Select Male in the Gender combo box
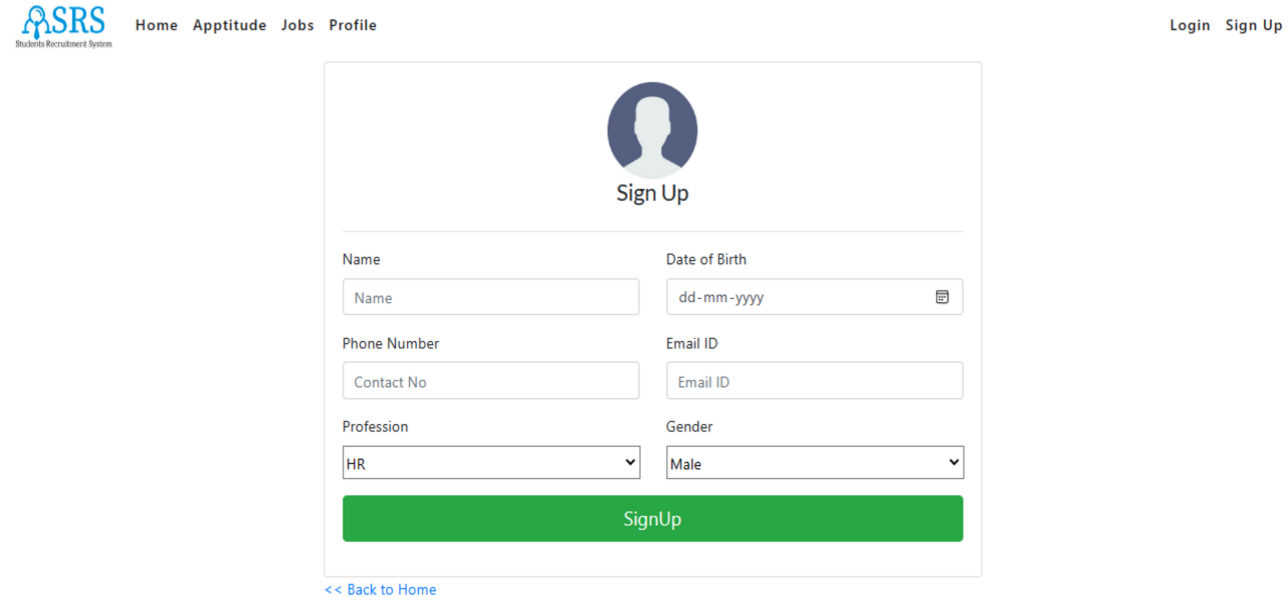Viewport: 1288px width, 600px height. [814, 462]
